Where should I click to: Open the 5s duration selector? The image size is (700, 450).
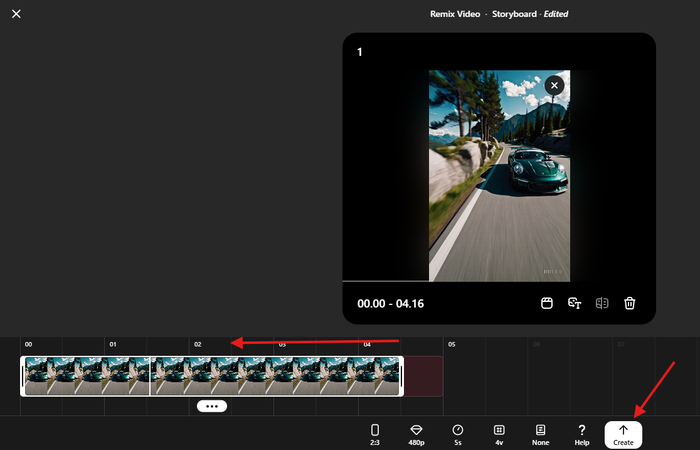coord(458,434)
